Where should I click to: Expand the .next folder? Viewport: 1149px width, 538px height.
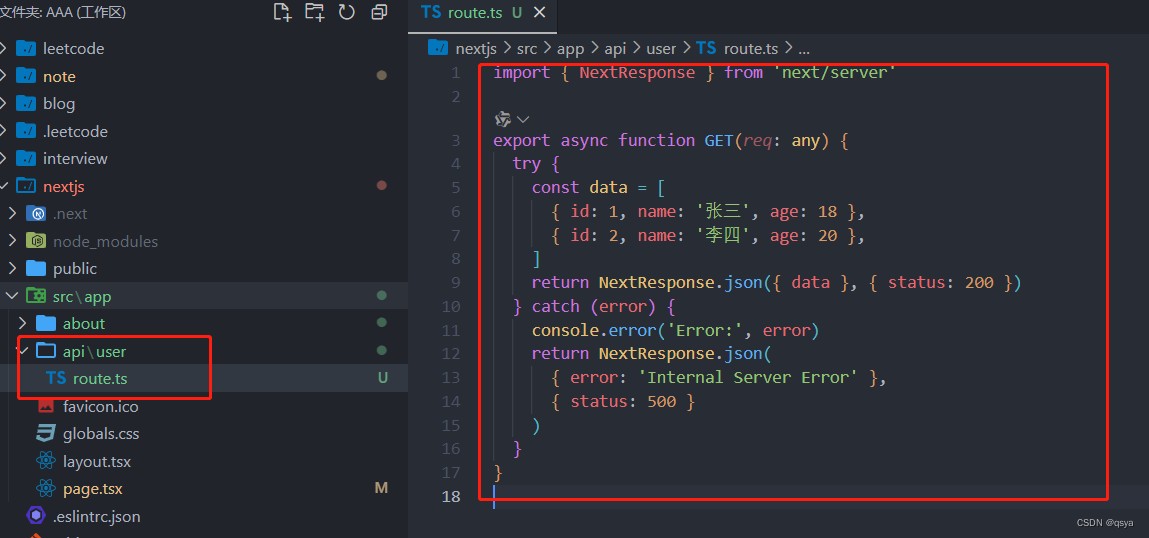tap(12, 213)
